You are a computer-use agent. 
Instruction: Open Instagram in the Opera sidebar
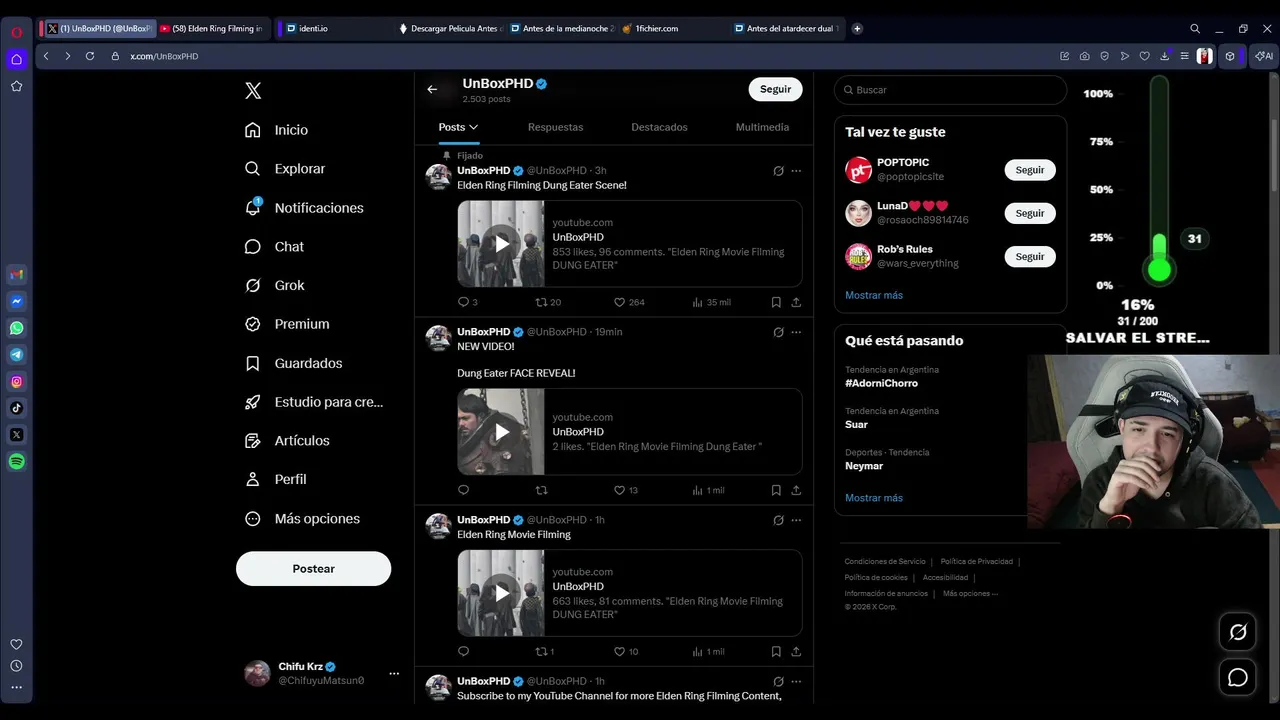coord(17,381)
